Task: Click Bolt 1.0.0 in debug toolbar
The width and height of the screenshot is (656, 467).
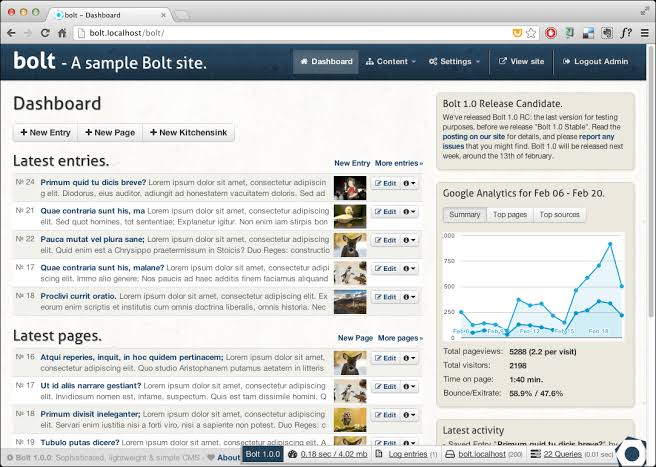Action: tap(263, 454)
